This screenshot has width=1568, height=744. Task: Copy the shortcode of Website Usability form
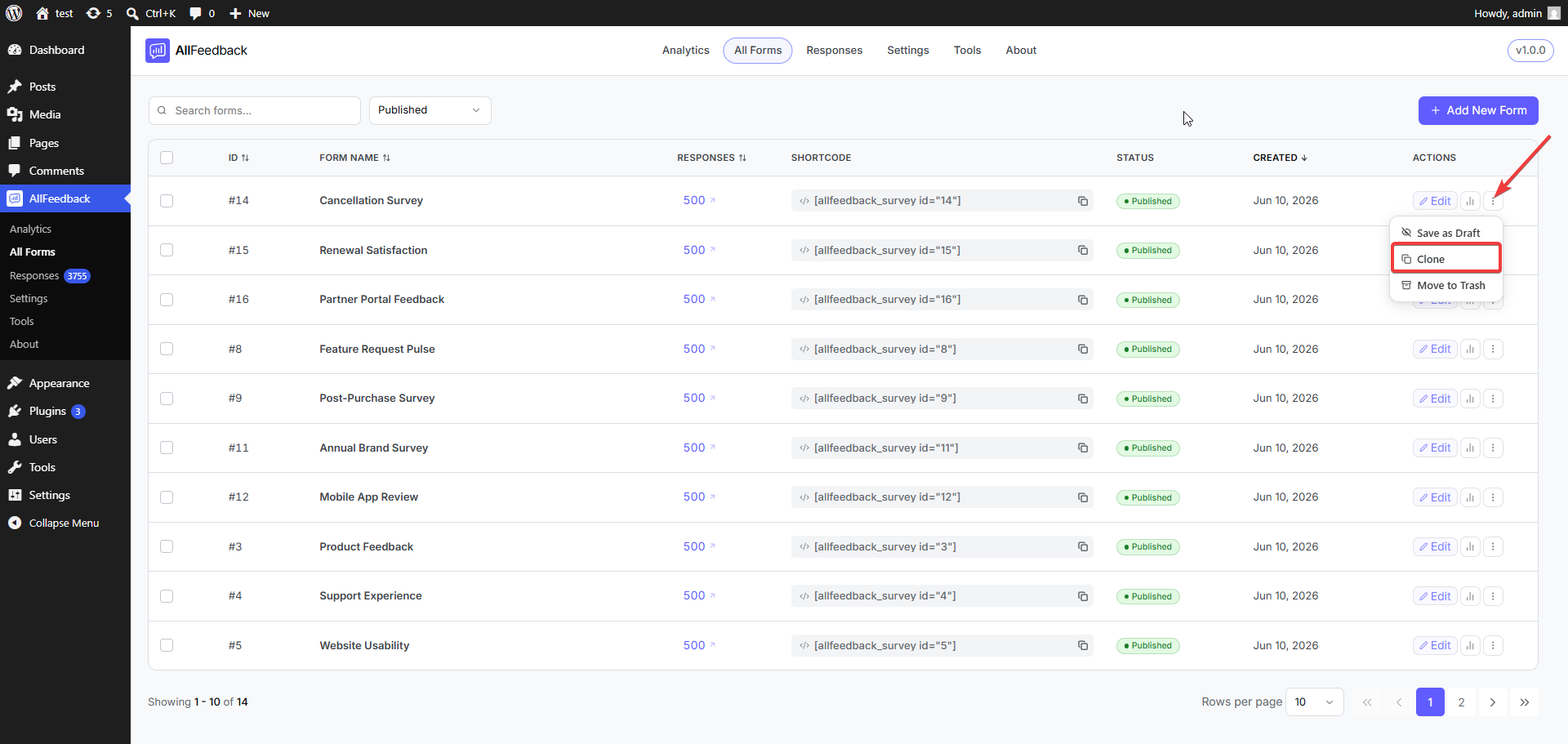point(1082,645)
